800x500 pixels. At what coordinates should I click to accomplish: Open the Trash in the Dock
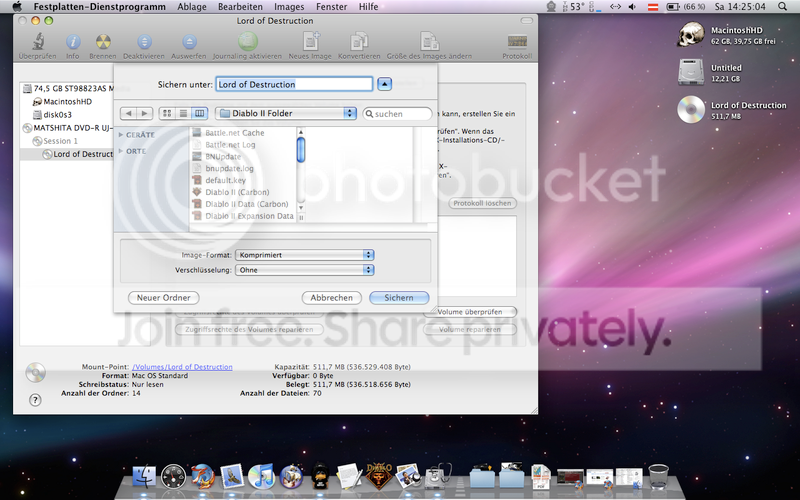[x=658, y=477]
